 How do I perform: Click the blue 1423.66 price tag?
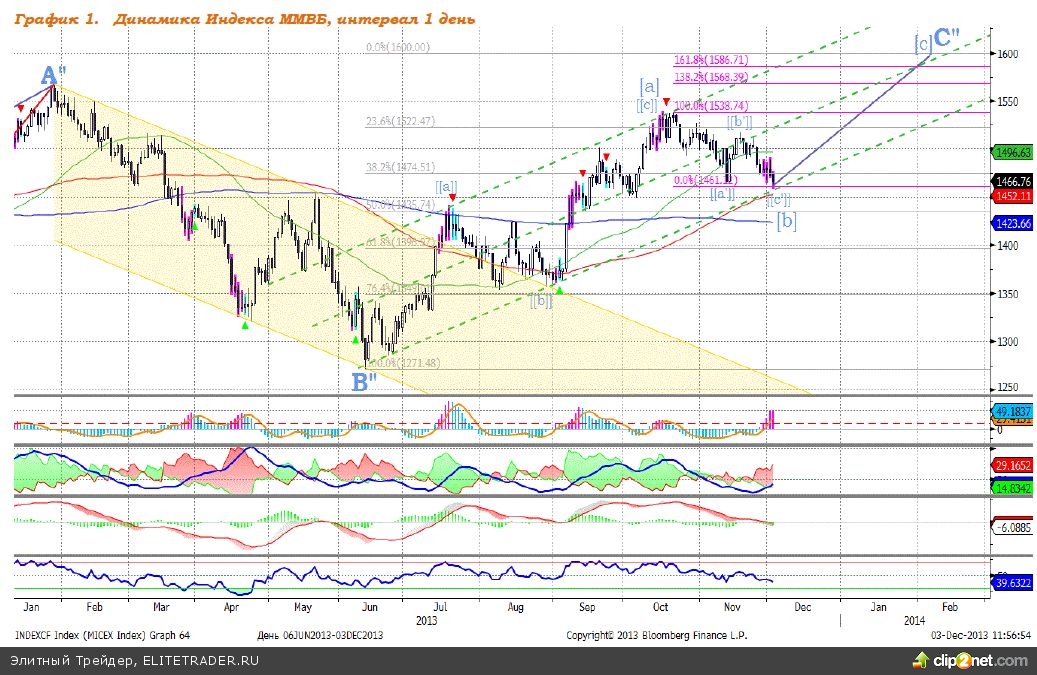click(x=1011, y=225)
